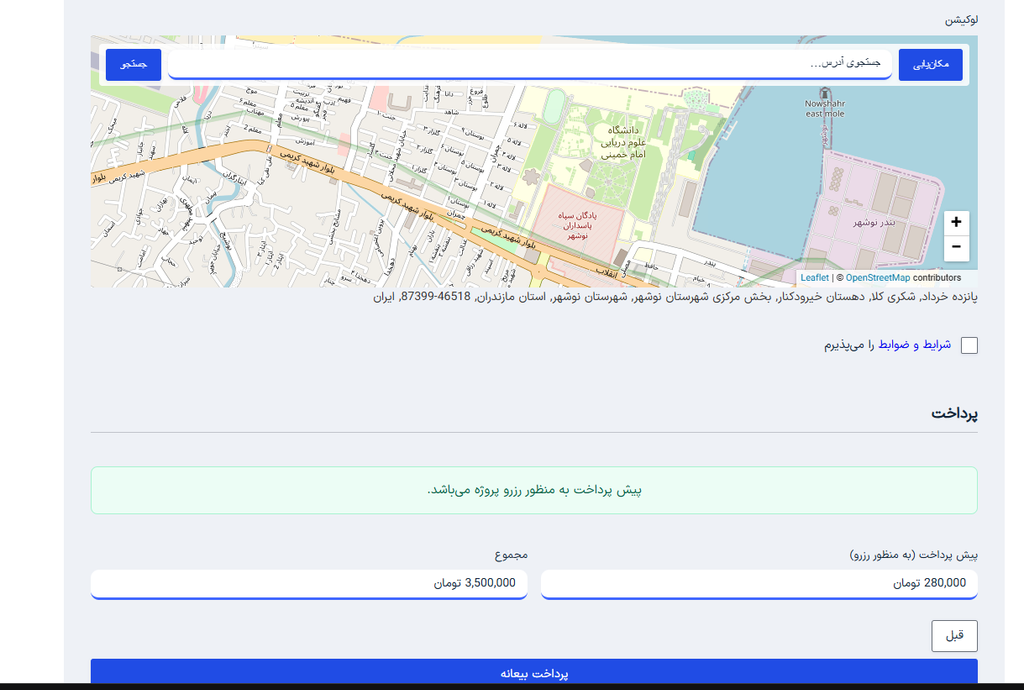The image size is (1024, 690).
Task: Click the مکان‌یابی locate button
Action: 931,65
